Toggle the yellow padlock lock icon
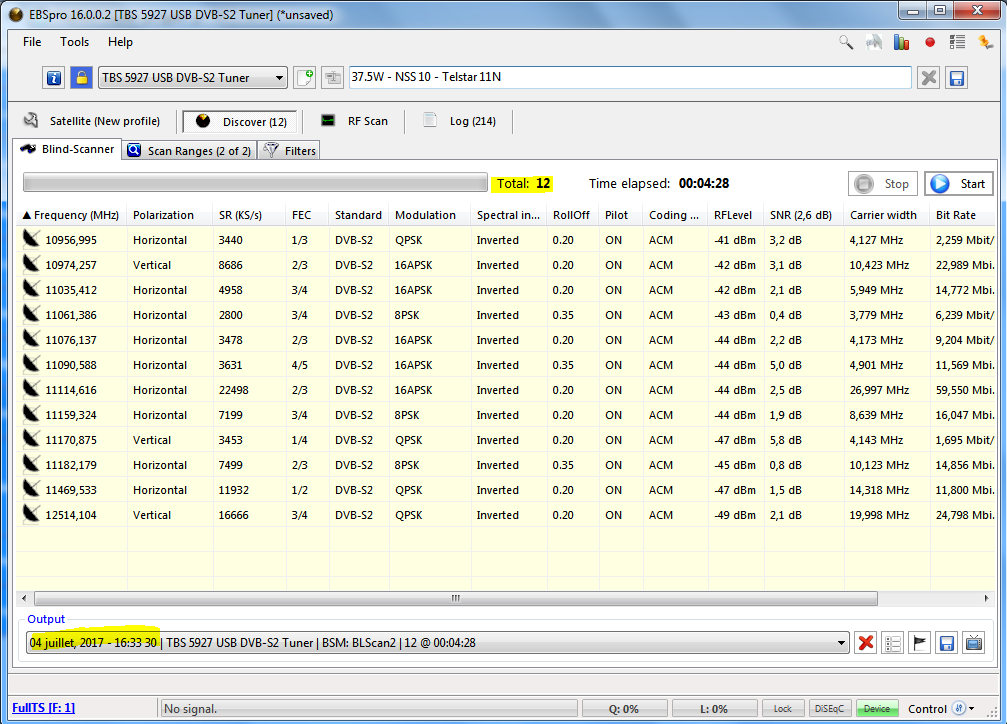Screen dimensions: 1007x724 81,78
